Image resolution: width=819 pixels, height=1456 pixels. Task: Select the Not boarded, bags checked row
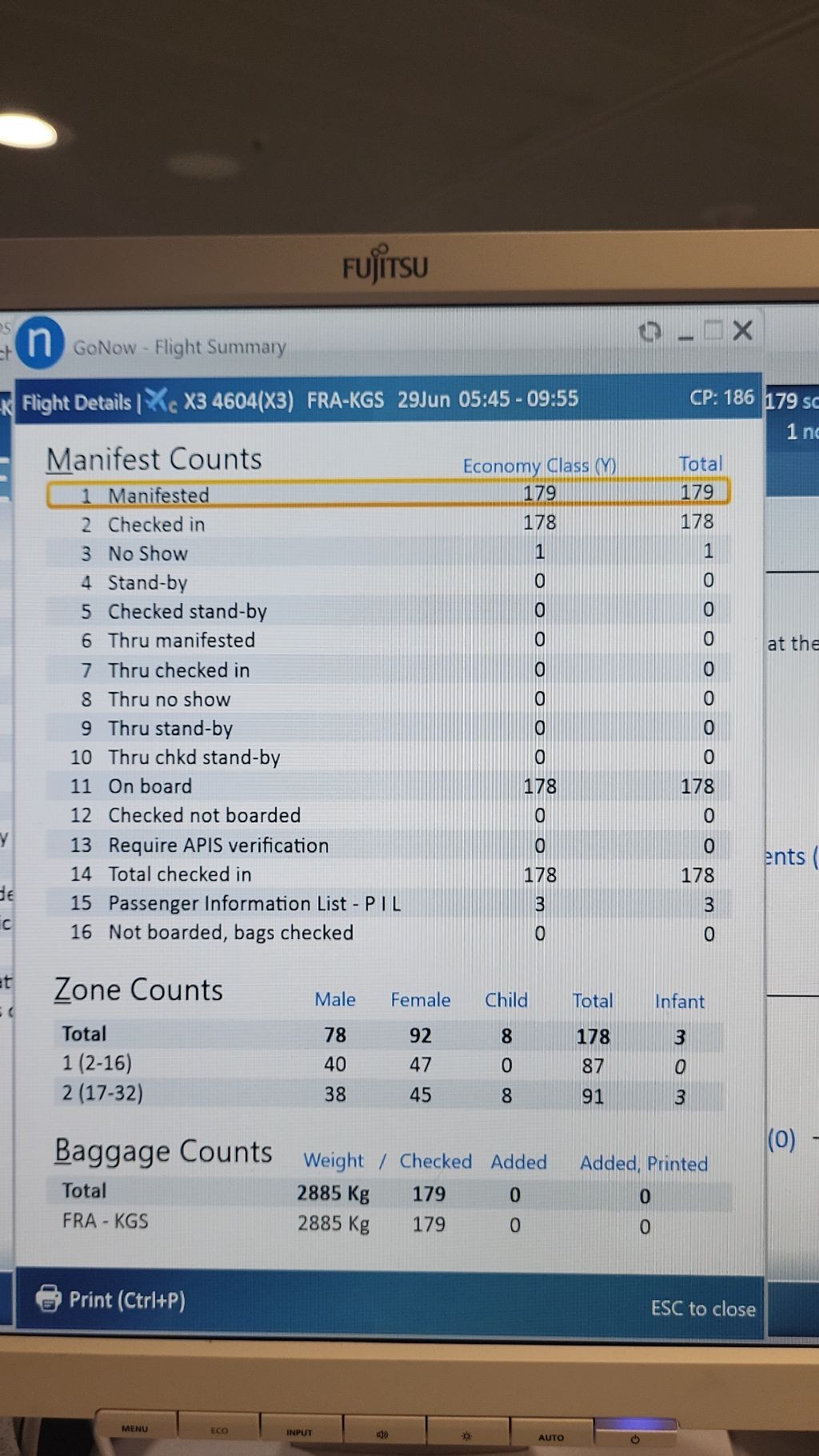coord(388,933)
